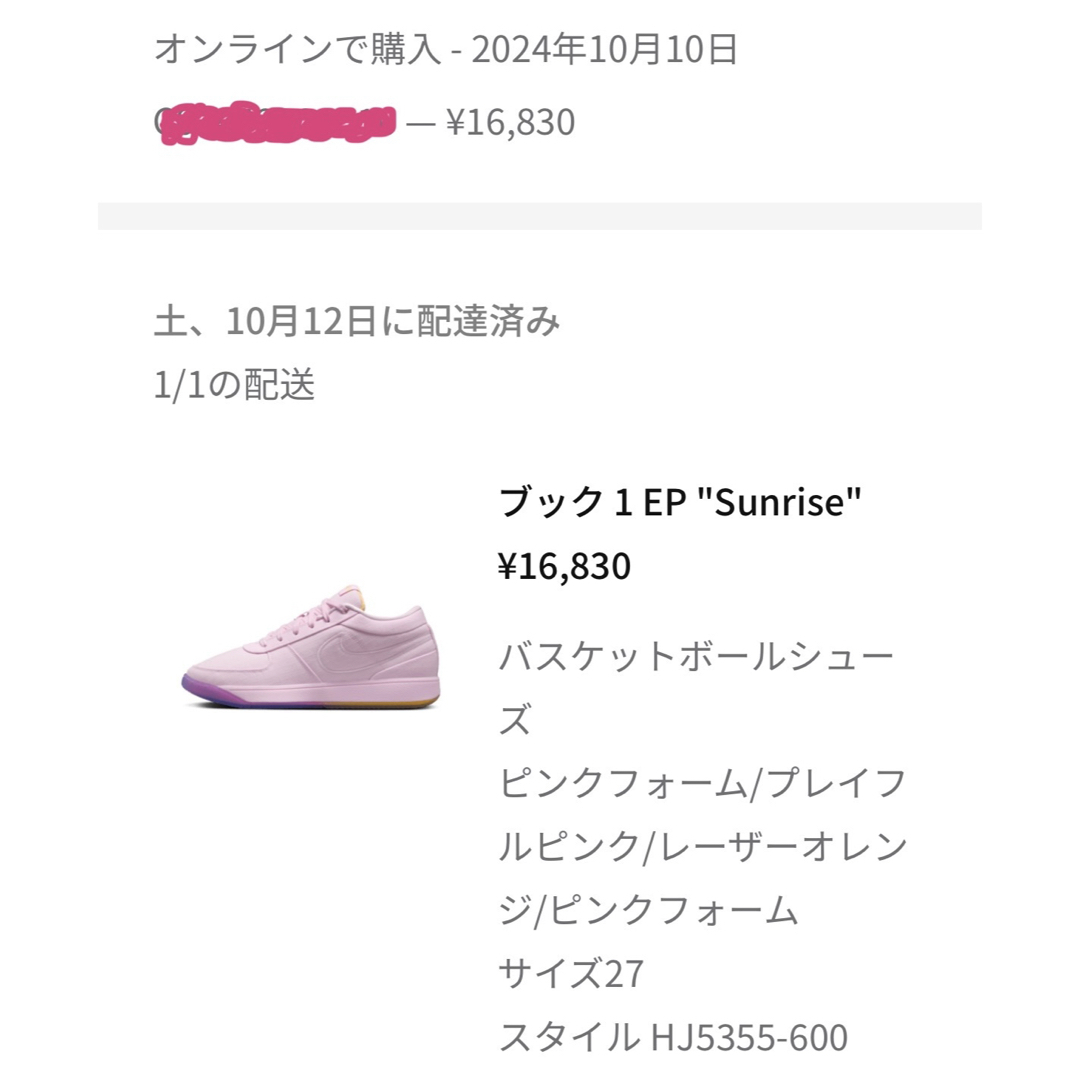Click the order total ¥16,830 beside order number
This screenshot has height=1080, width=1080.
[x=510, y=123]
